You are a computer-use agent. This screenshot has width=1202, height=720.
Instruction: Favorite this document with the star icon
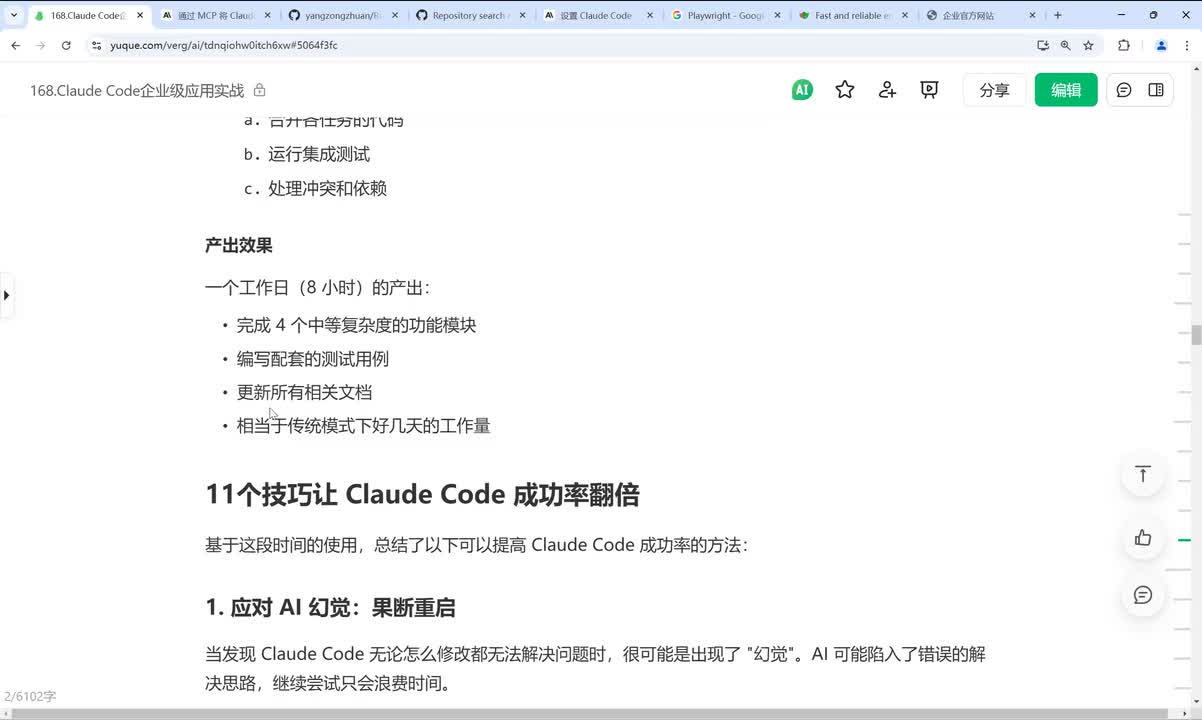click(845, 90)
